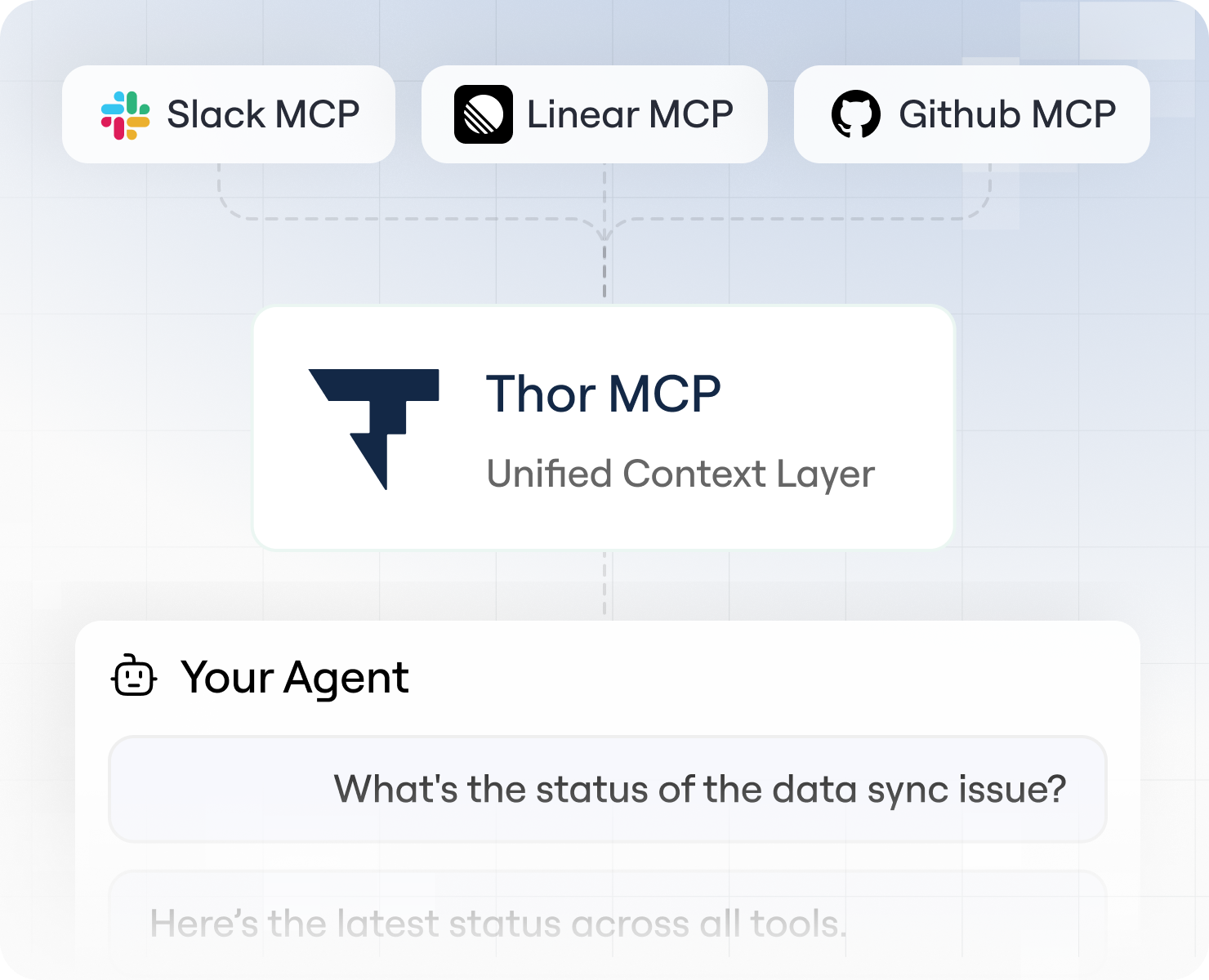The width and height of the screenshot is (1209, 980).
Task: Click the "Here's the latest status" reply text
Action: (498, 924)
